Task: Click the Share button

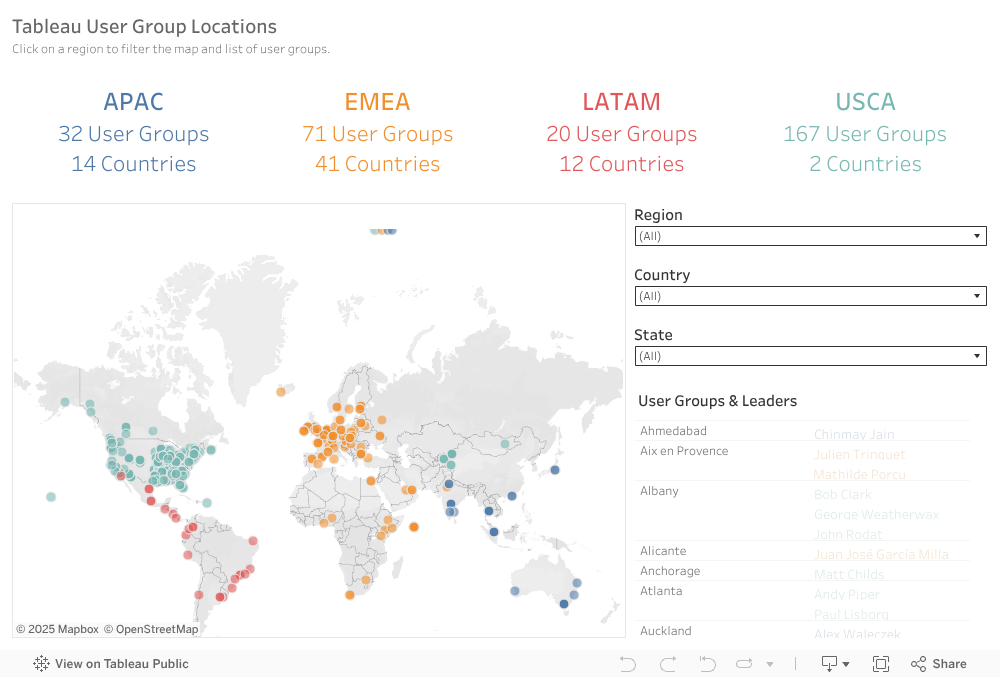Action: [x=938, y=664]
